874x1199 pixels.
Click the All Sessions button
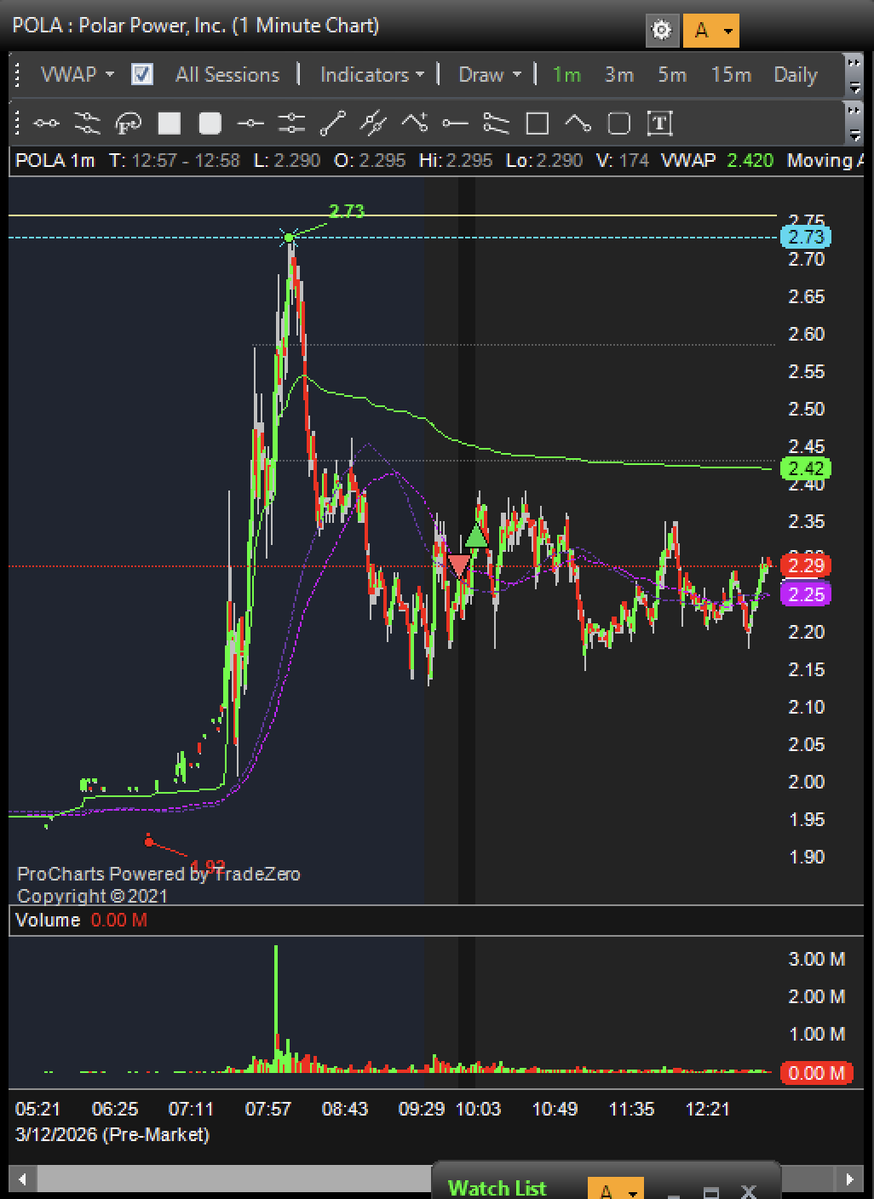coord(227,74)
